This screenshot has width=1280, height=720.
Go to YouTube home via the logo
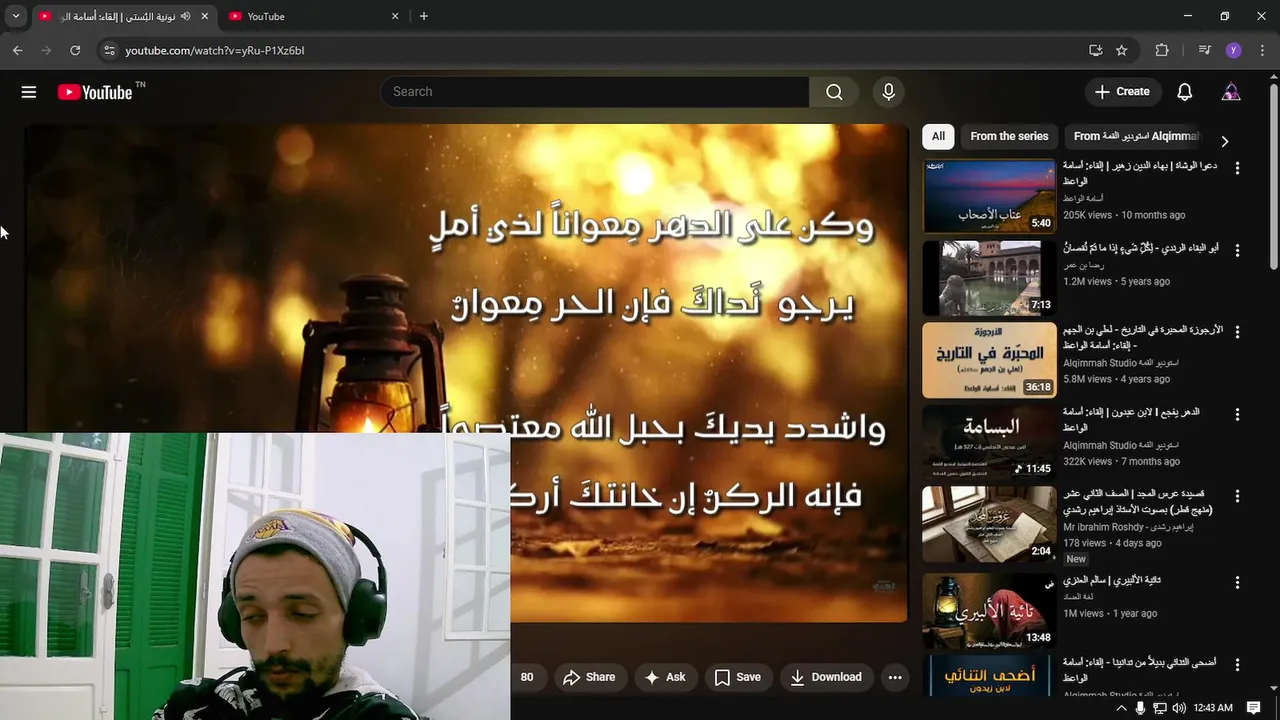pos(95,92)
